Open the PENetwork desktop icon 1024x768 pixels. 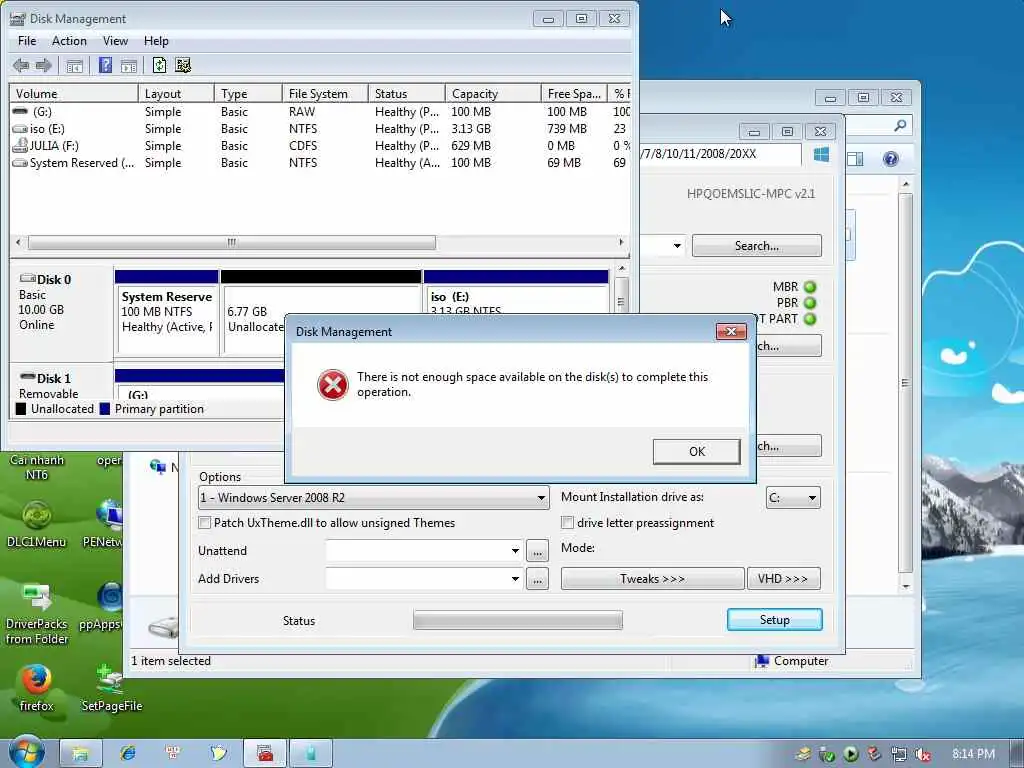pyautogui.click(x=104, y=524)
